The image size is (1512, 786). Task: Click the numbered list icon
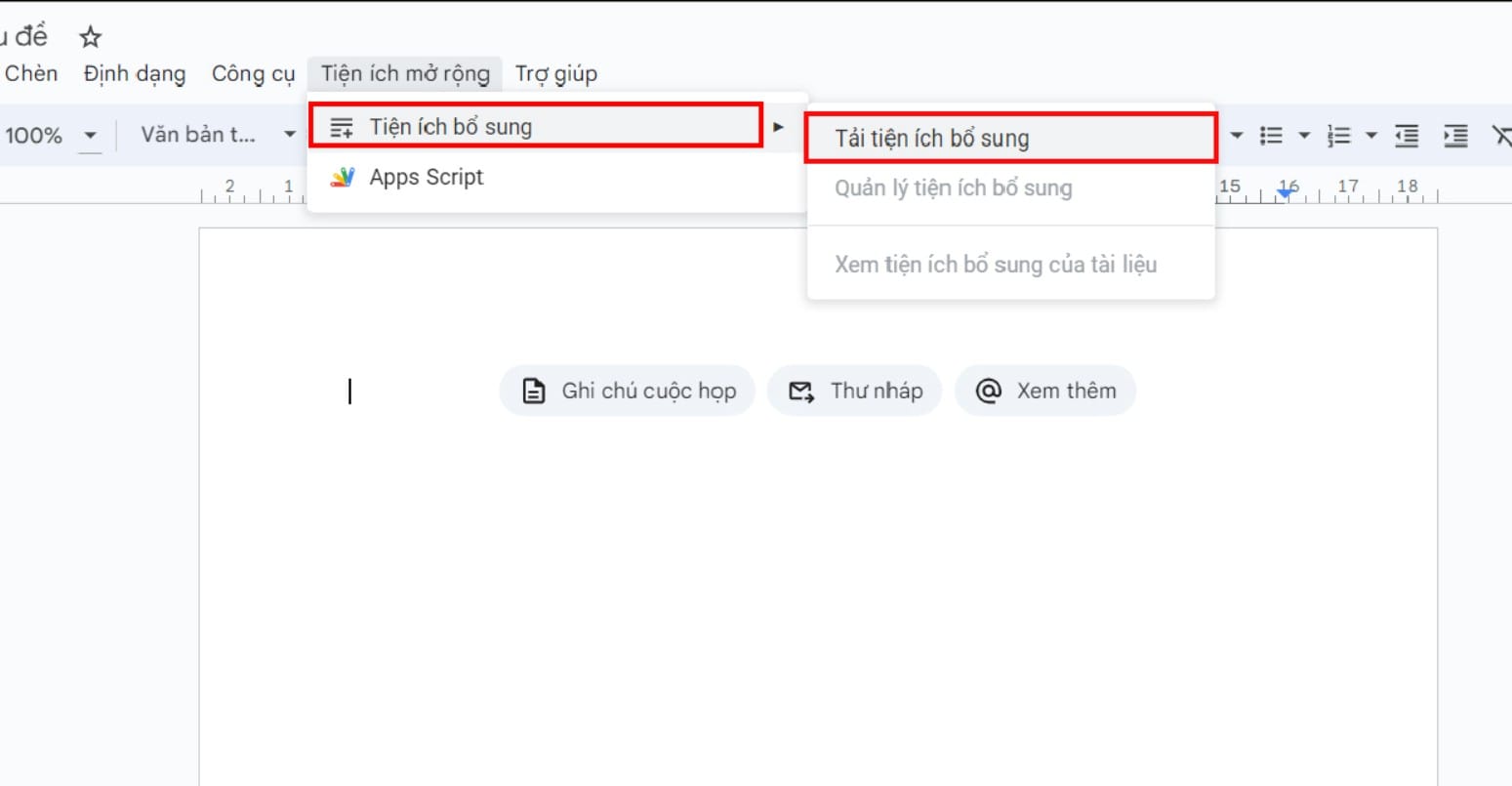1339,136
